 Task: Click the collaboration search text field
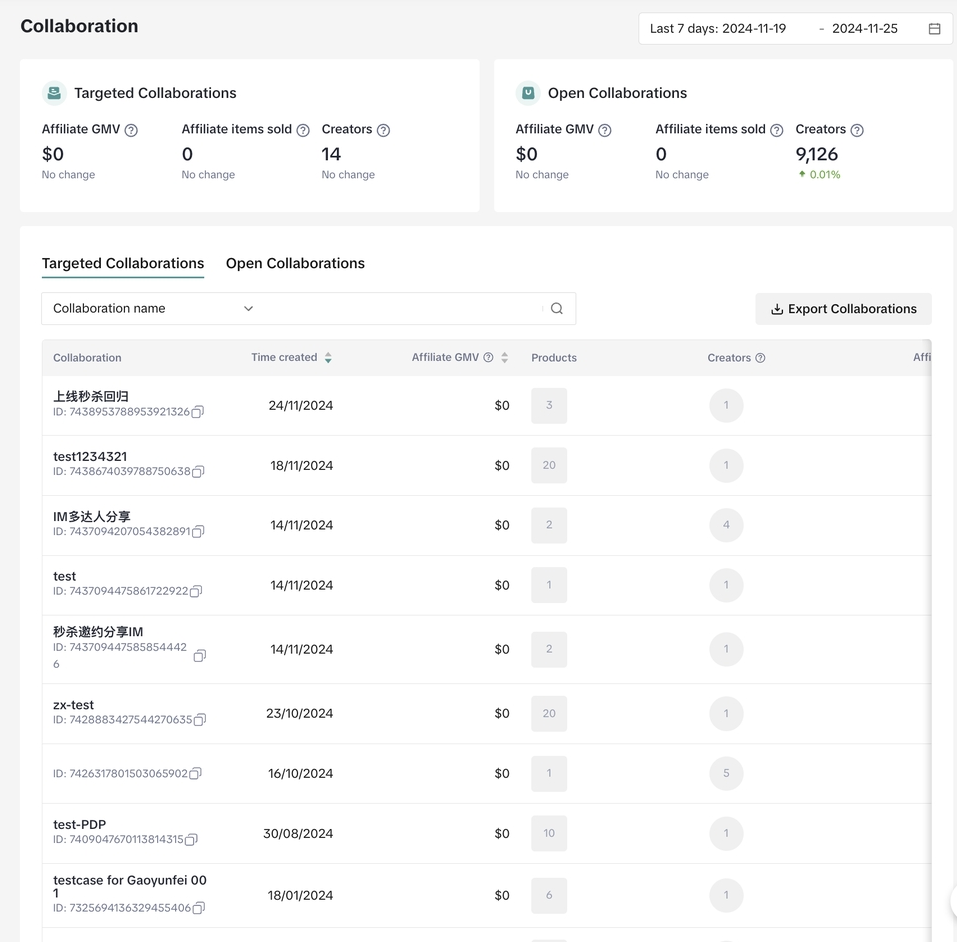[400, 309]
